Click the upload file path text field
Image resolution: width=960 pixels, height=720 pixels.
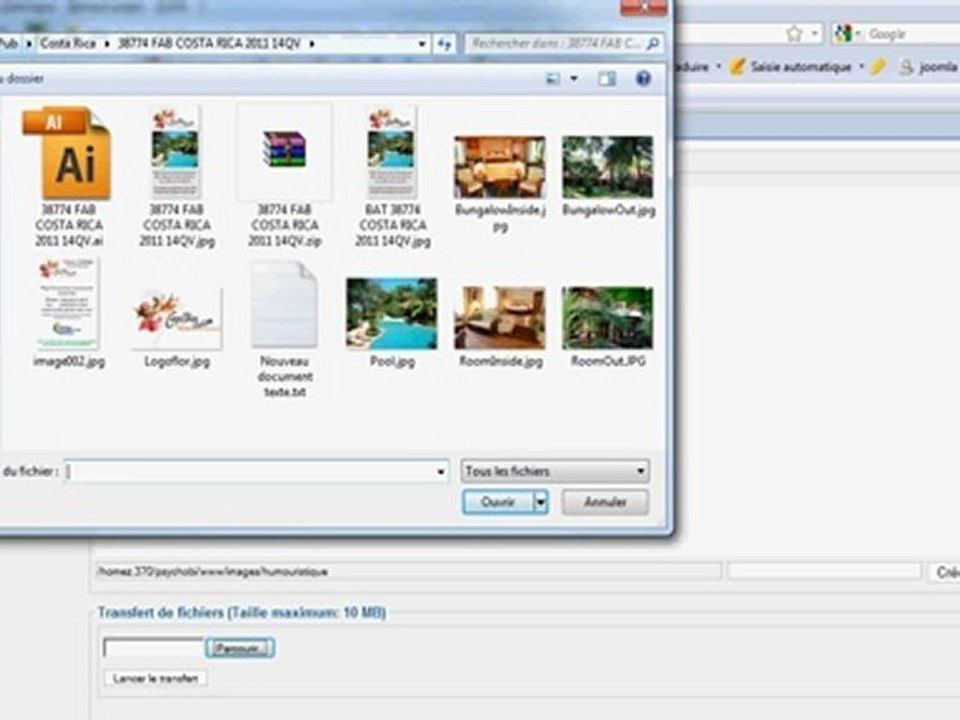point(154,648)
